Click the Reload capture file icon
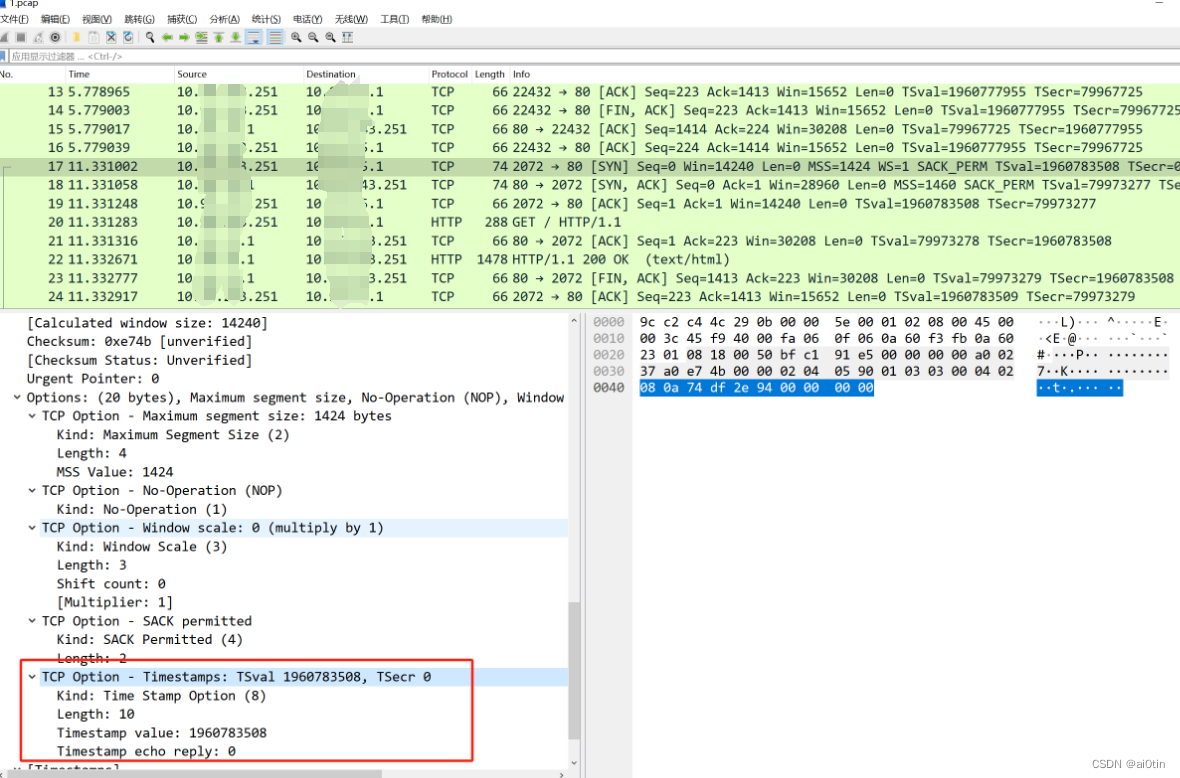This screenshot has width=1180, height=778. [x=127, y=37]
